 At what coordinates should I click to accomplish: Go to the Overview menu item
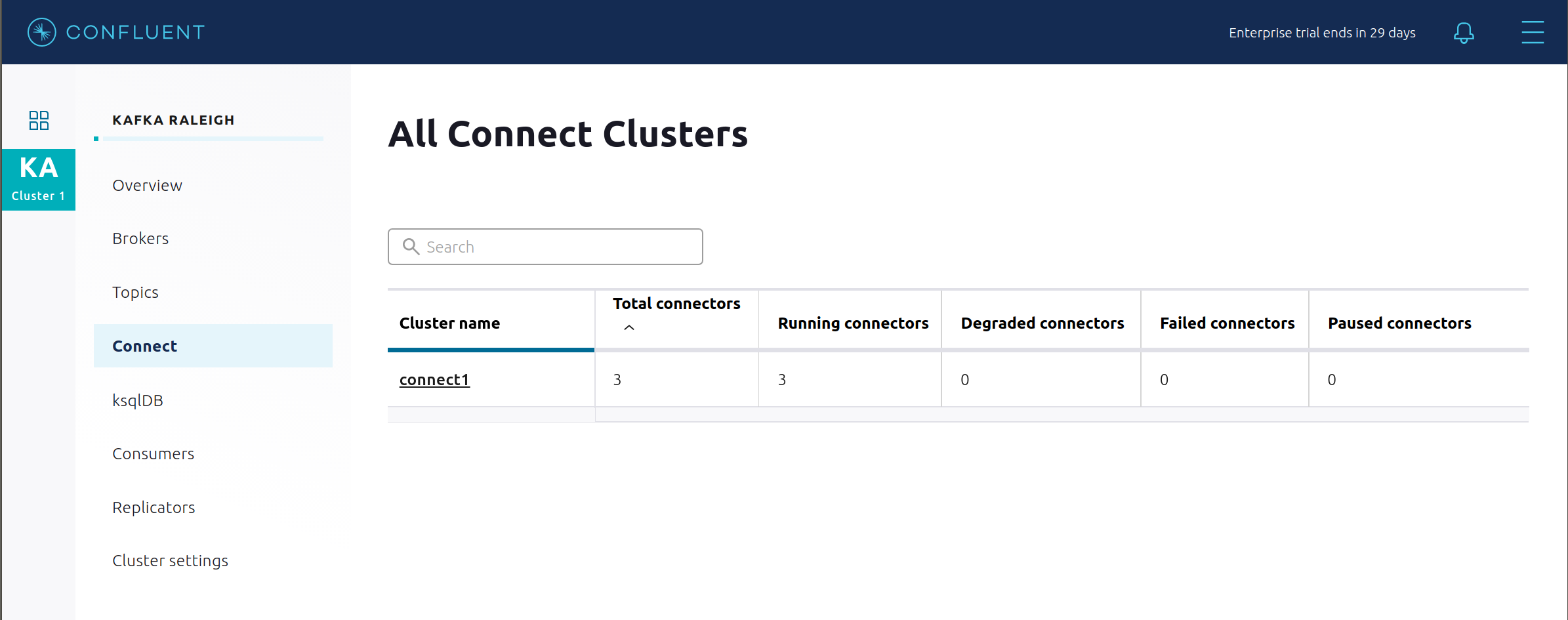[x=147, y=186]
